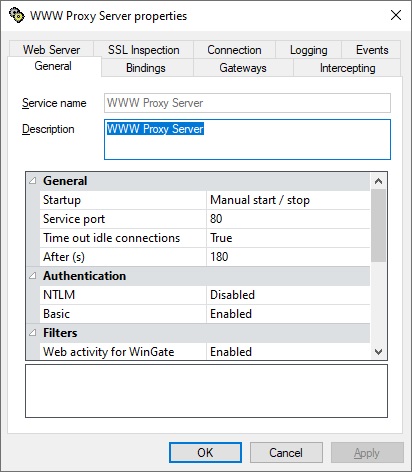
Task: Click the property description pane below grid
Action: click(x=206, y=391)
